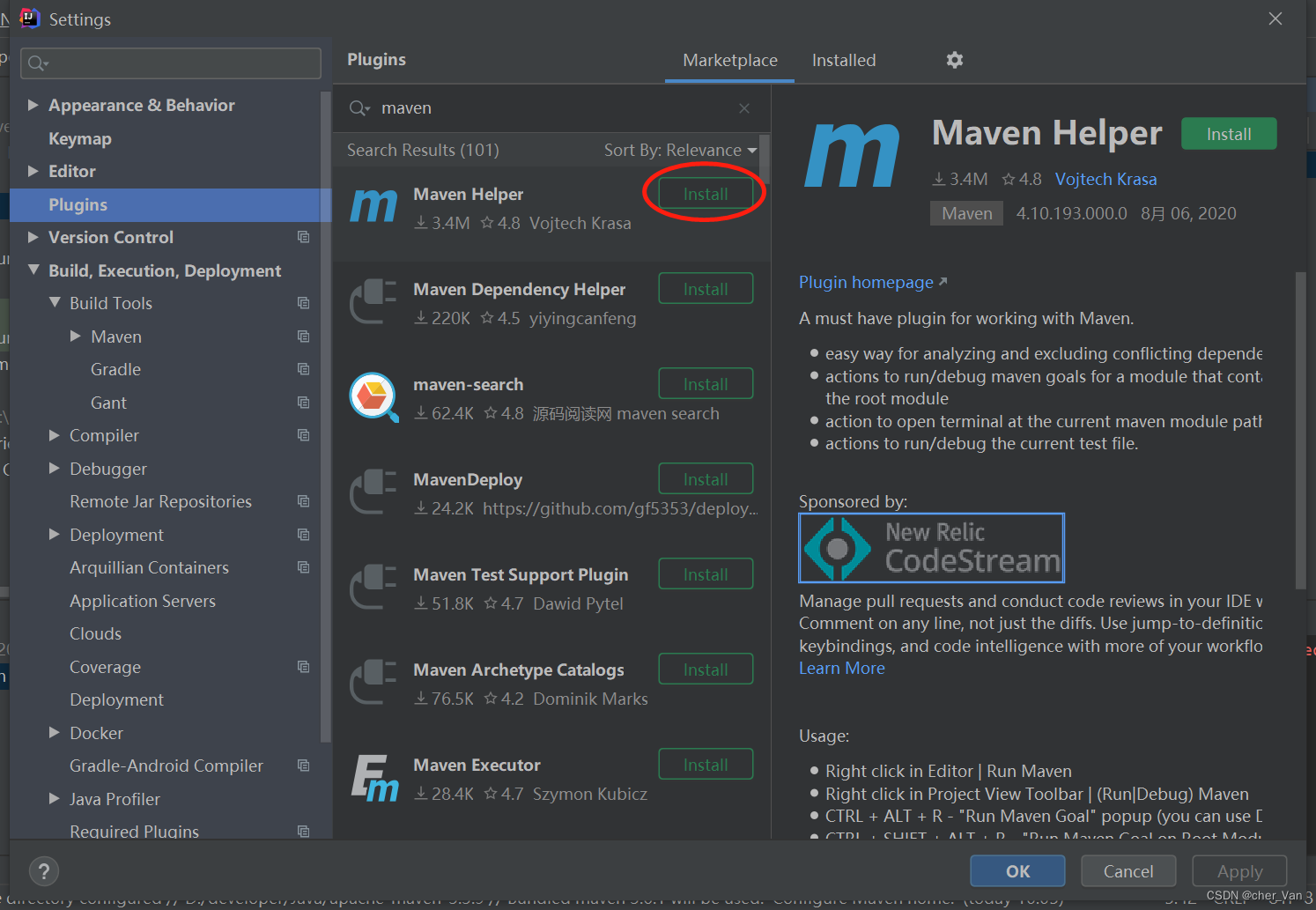Click the settings search magnifier icon

38,63
